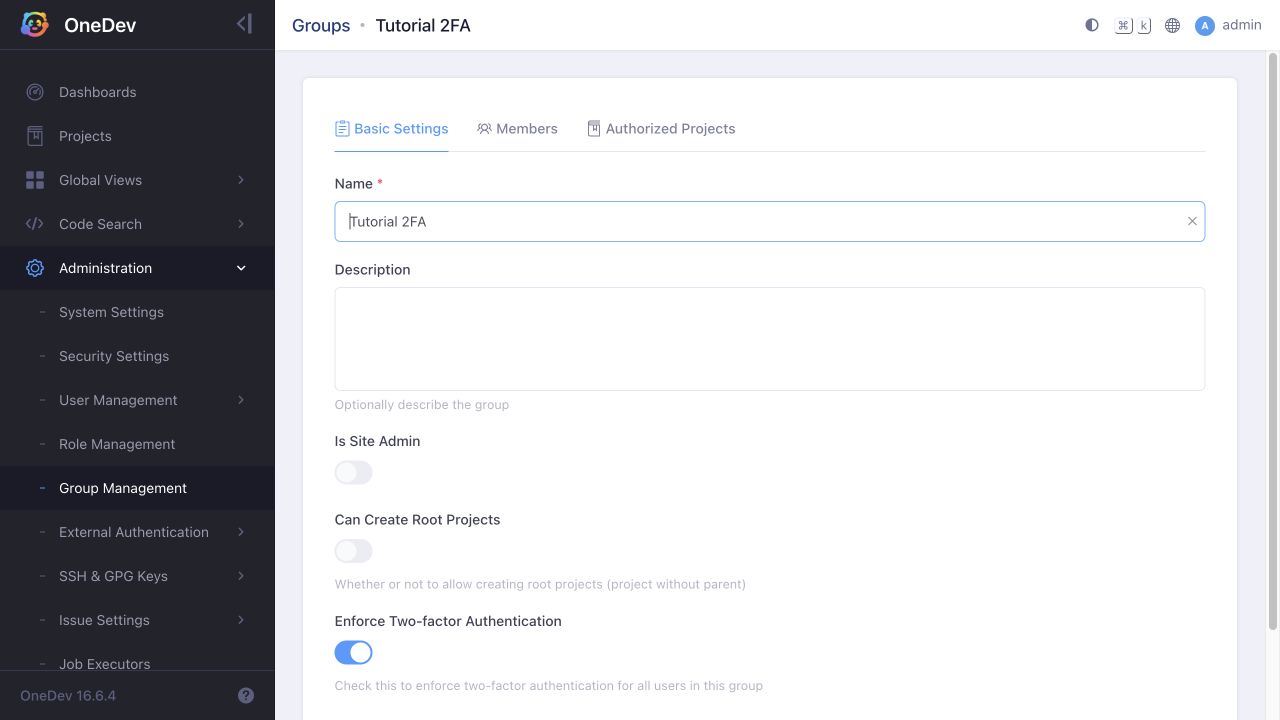Open help question mark icon
1280x720 pixels.
pos(246,695)
